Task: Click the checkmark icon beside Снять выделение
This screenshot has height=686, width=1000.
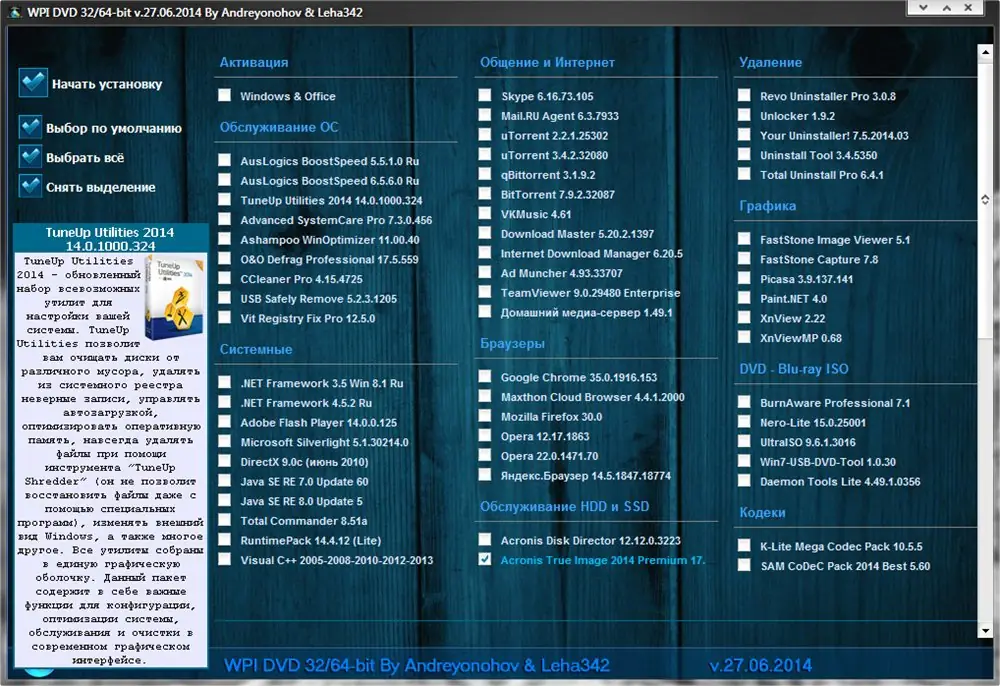Action: pos(30,187)
